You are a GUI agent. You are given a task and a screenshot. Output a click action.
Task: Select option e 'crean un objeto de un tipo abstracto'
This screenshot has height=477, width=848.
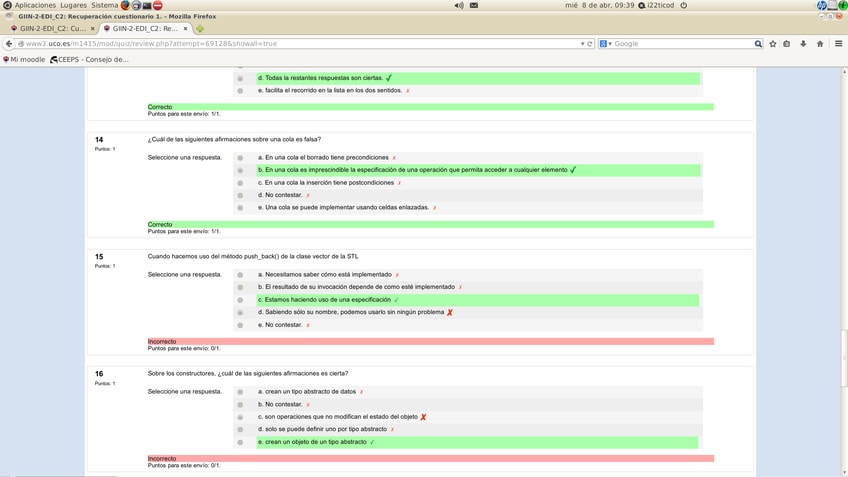(x=240, y=442)
